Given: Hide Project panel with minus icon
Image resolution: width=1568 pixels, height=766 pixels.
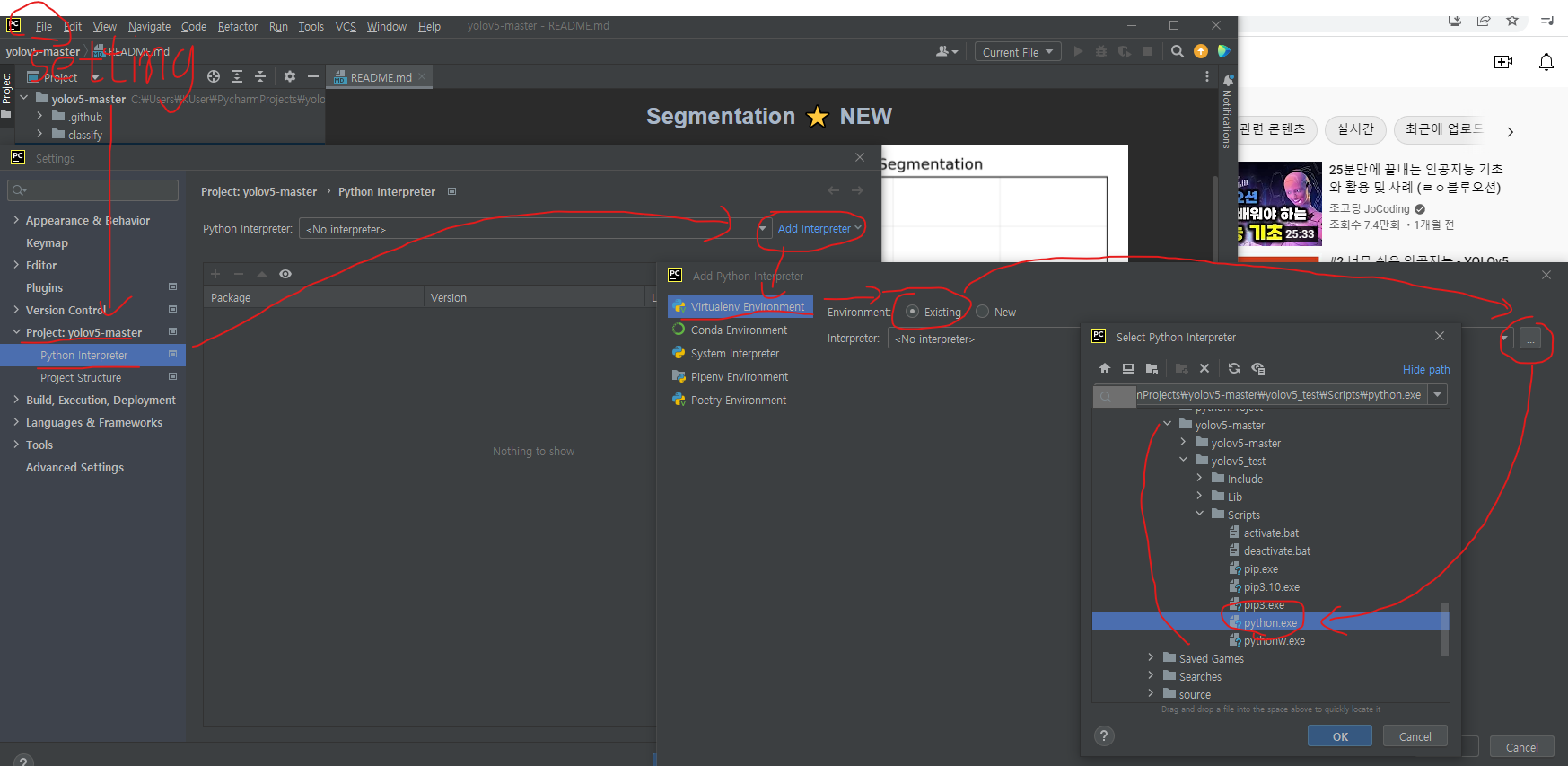Looking at the screenshot, I should coord(313,77).
